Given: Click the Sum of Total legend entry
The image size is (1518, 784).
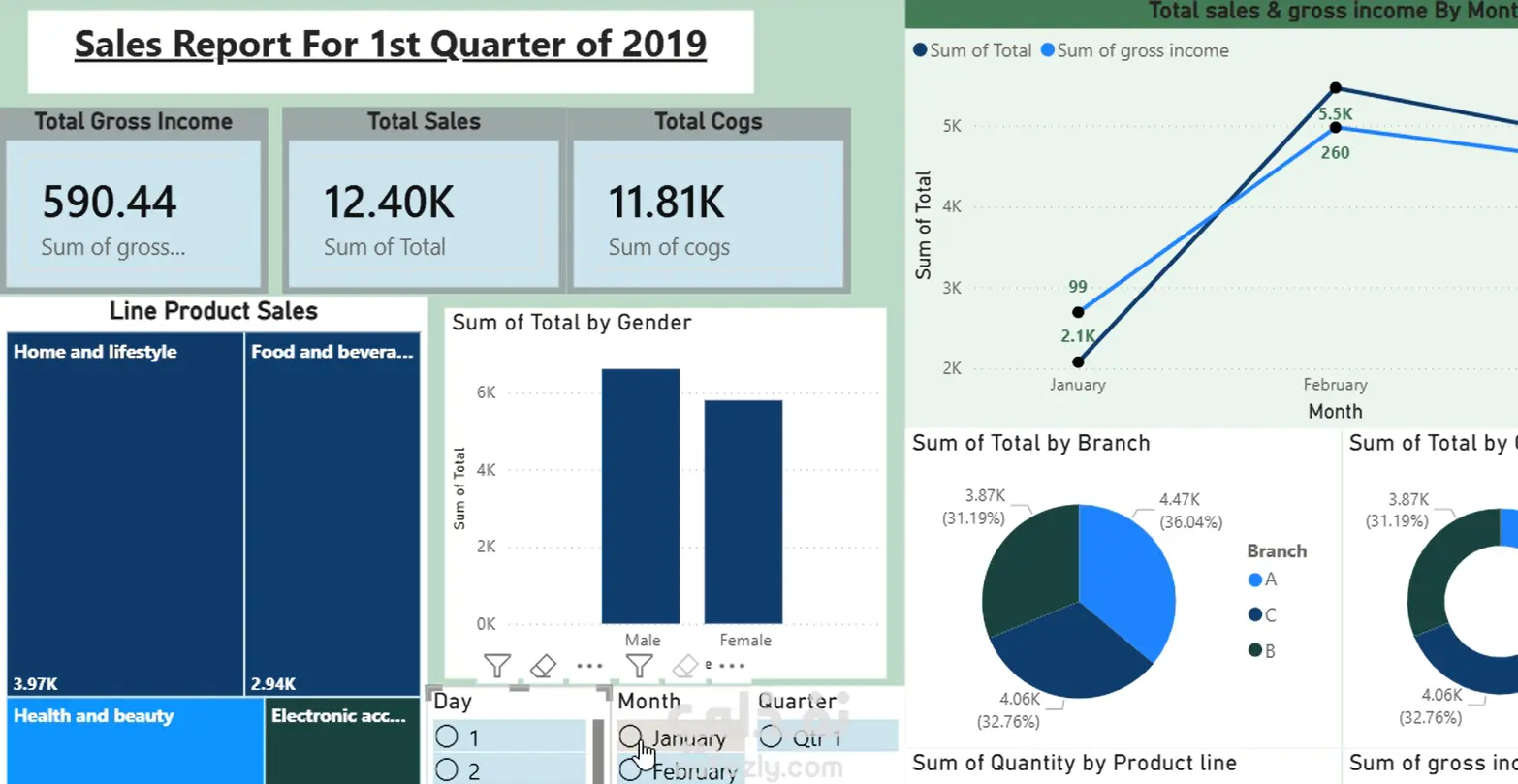Looking at the screenshot, I should click(x=972, y=50).
